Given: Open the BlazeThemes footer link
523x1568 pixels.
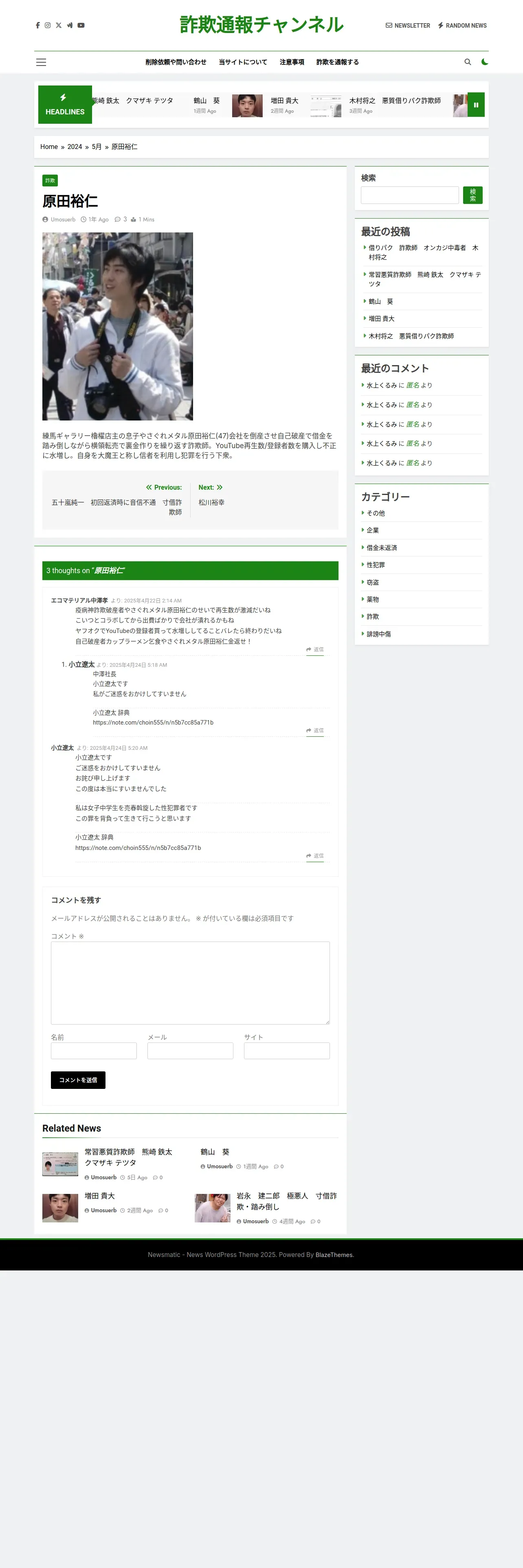Looking at the screenshot, I should (x=334, y=1255).
